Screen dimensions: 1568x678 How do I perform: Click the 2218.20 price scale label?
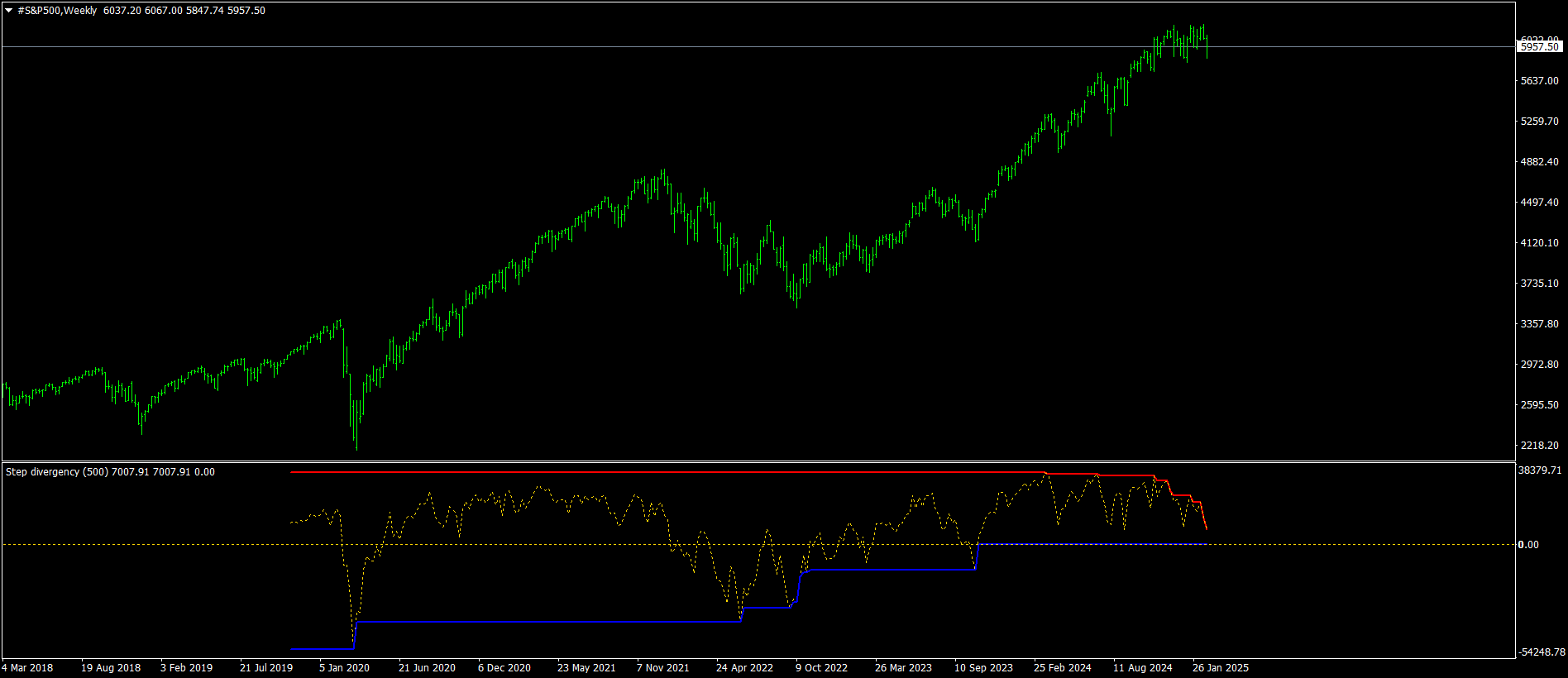tap(1540, 446)
